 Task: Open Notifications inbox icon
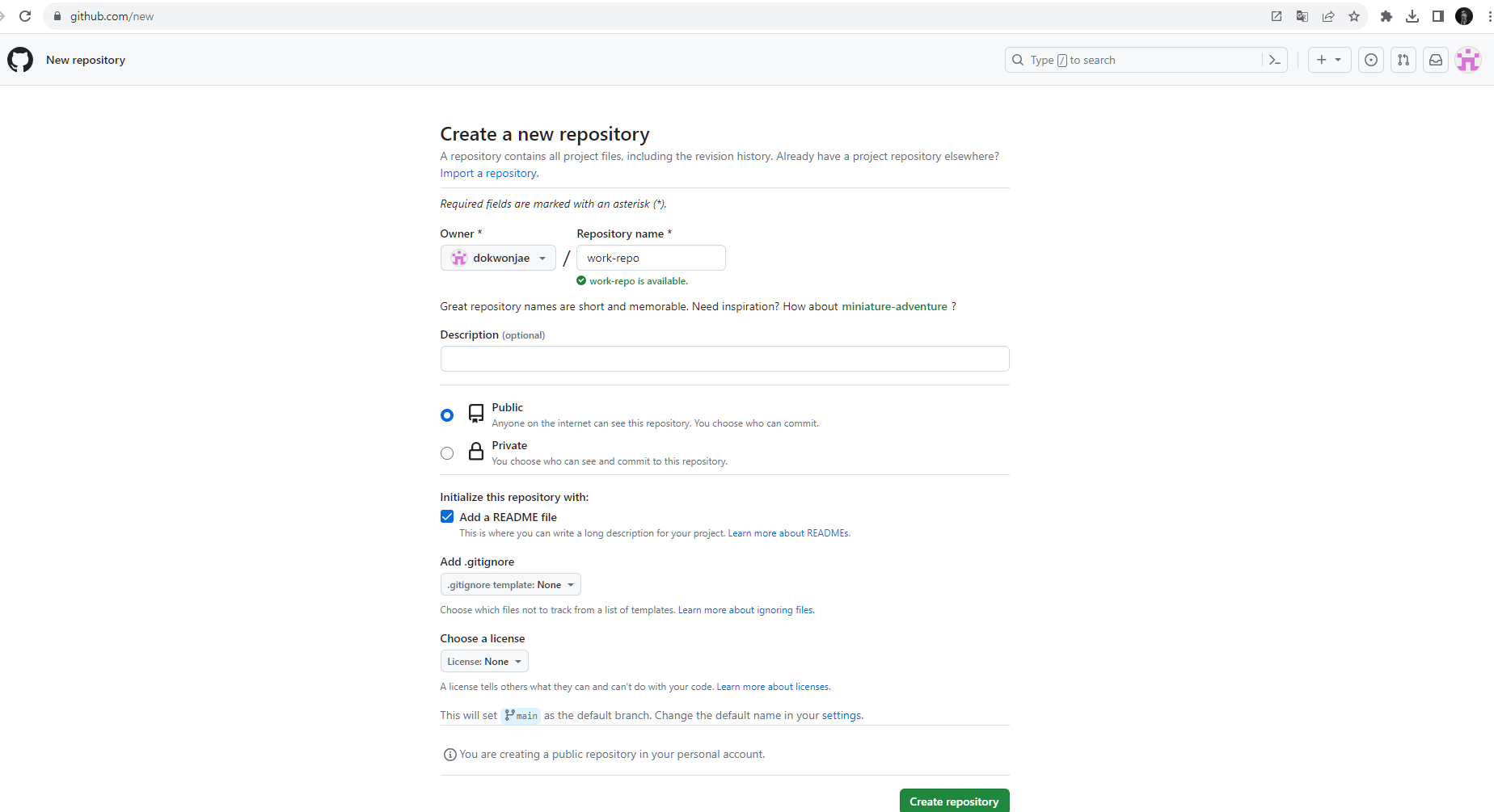tap(1436, 60)
